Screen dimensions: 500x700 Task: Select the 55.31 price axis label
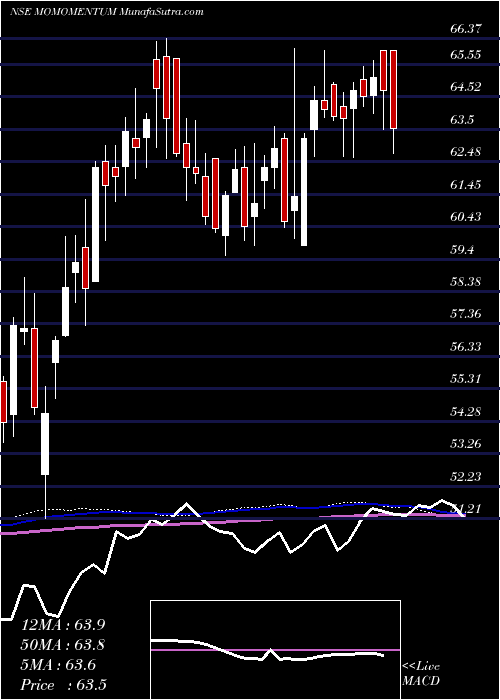tap(466, 379)
